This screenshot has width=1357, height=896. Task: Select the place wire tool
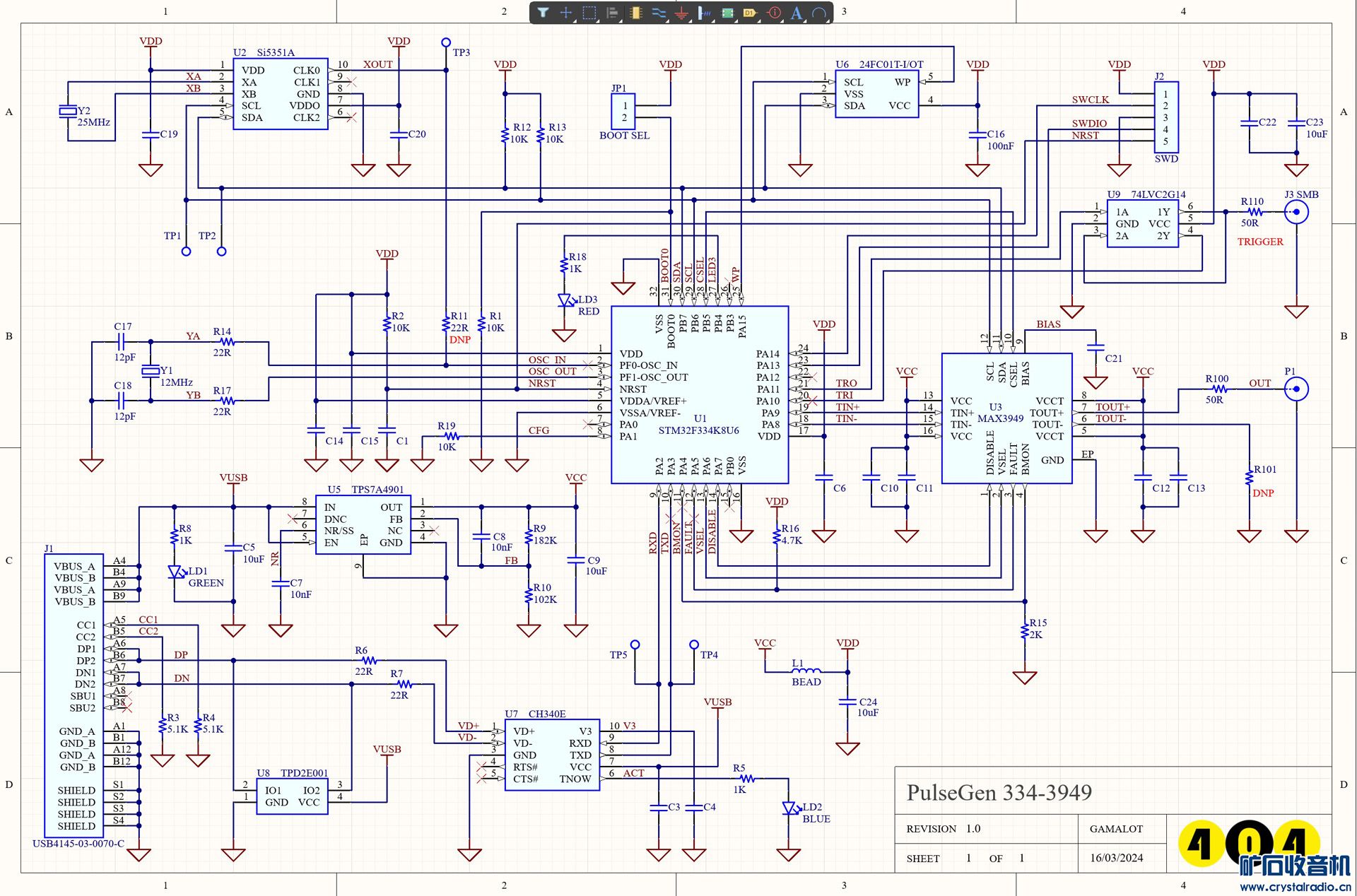(x=659, y=13)
